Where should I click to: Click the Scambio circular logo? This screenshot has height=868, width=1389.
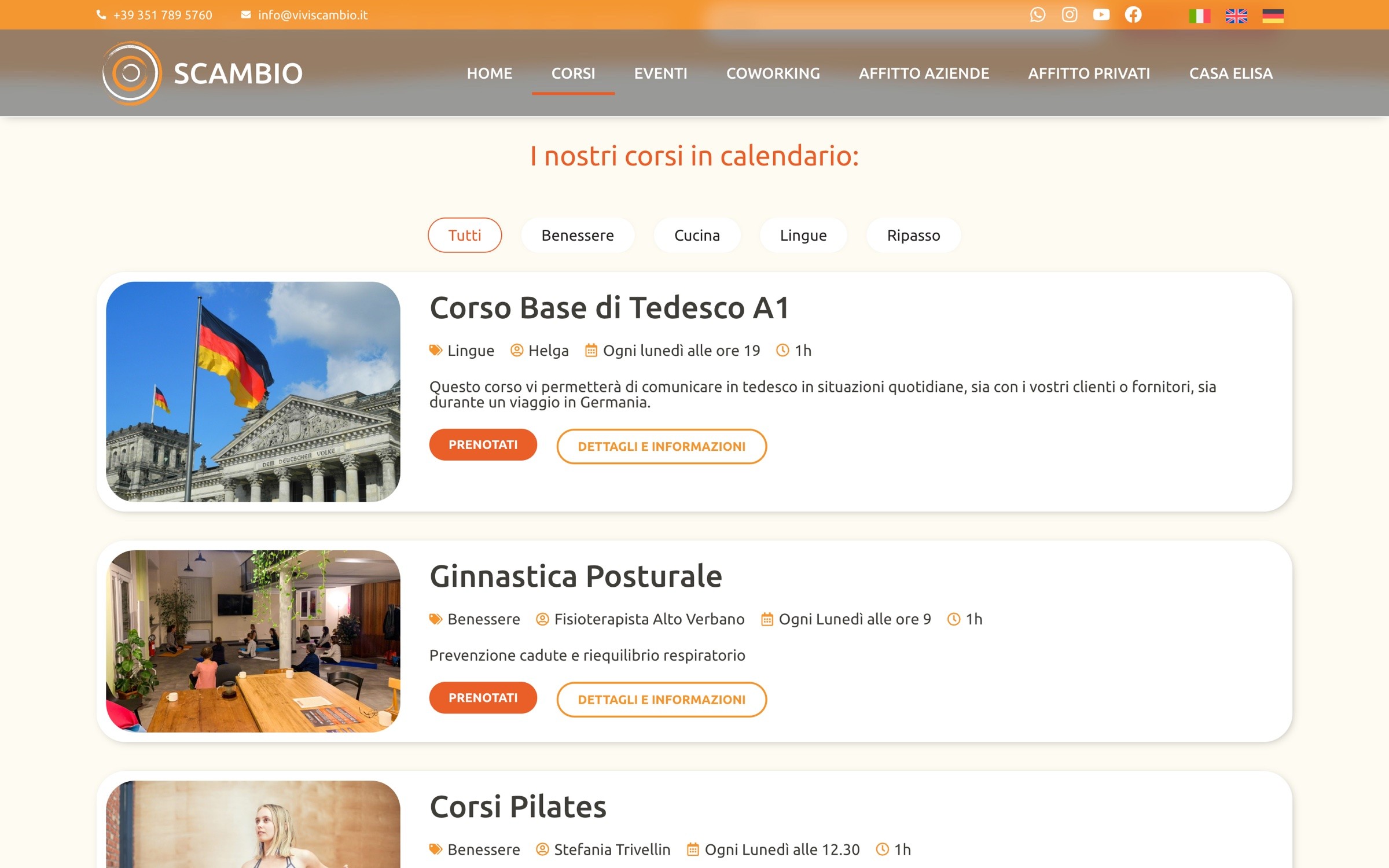click(131, 73)
